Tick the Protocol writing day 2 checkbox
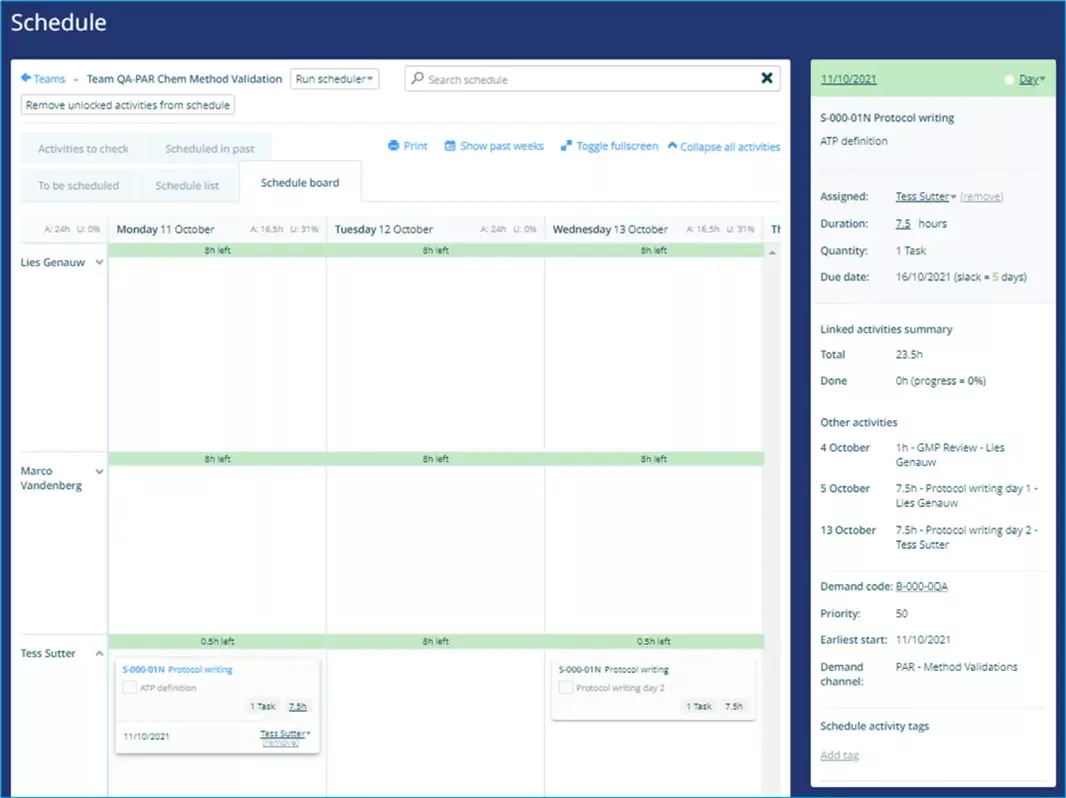 point(566,687)
